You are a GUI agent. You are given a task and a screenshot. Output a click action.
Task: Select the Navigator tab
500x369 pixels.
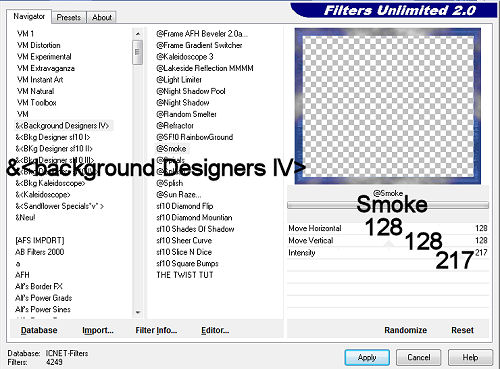tap(29, 16)
